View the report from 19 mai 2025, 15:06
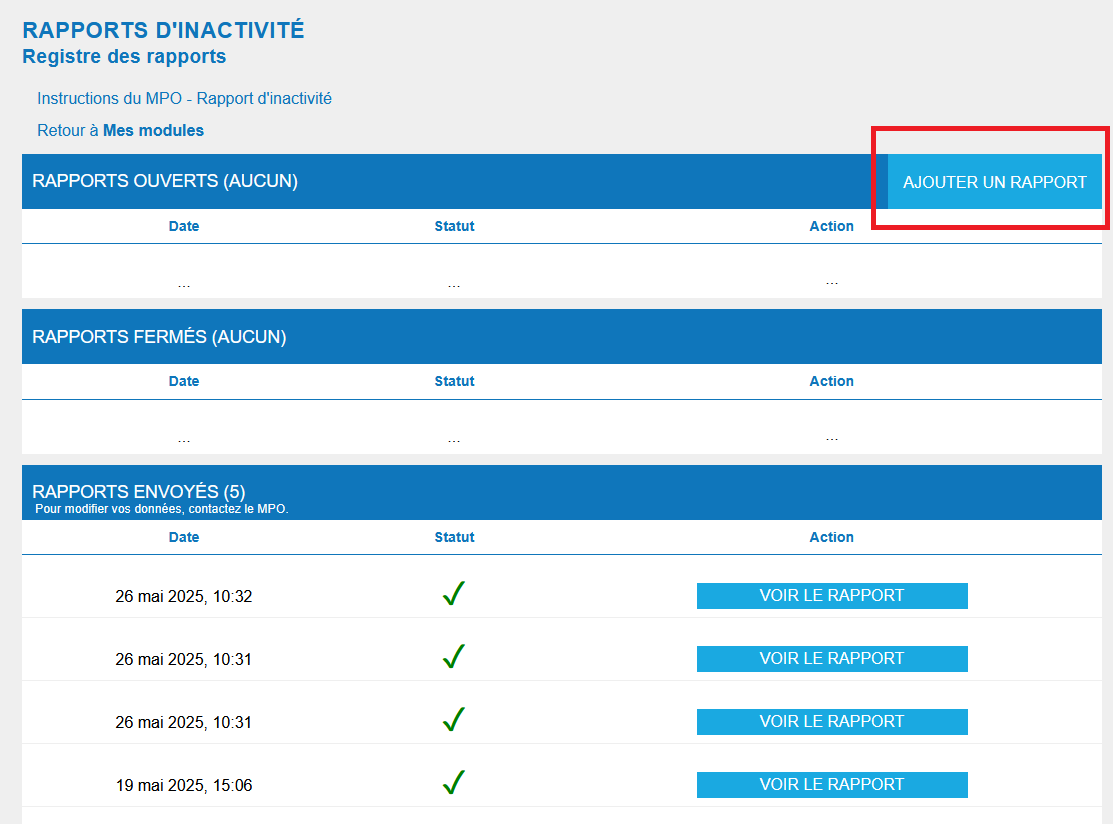 831,784
